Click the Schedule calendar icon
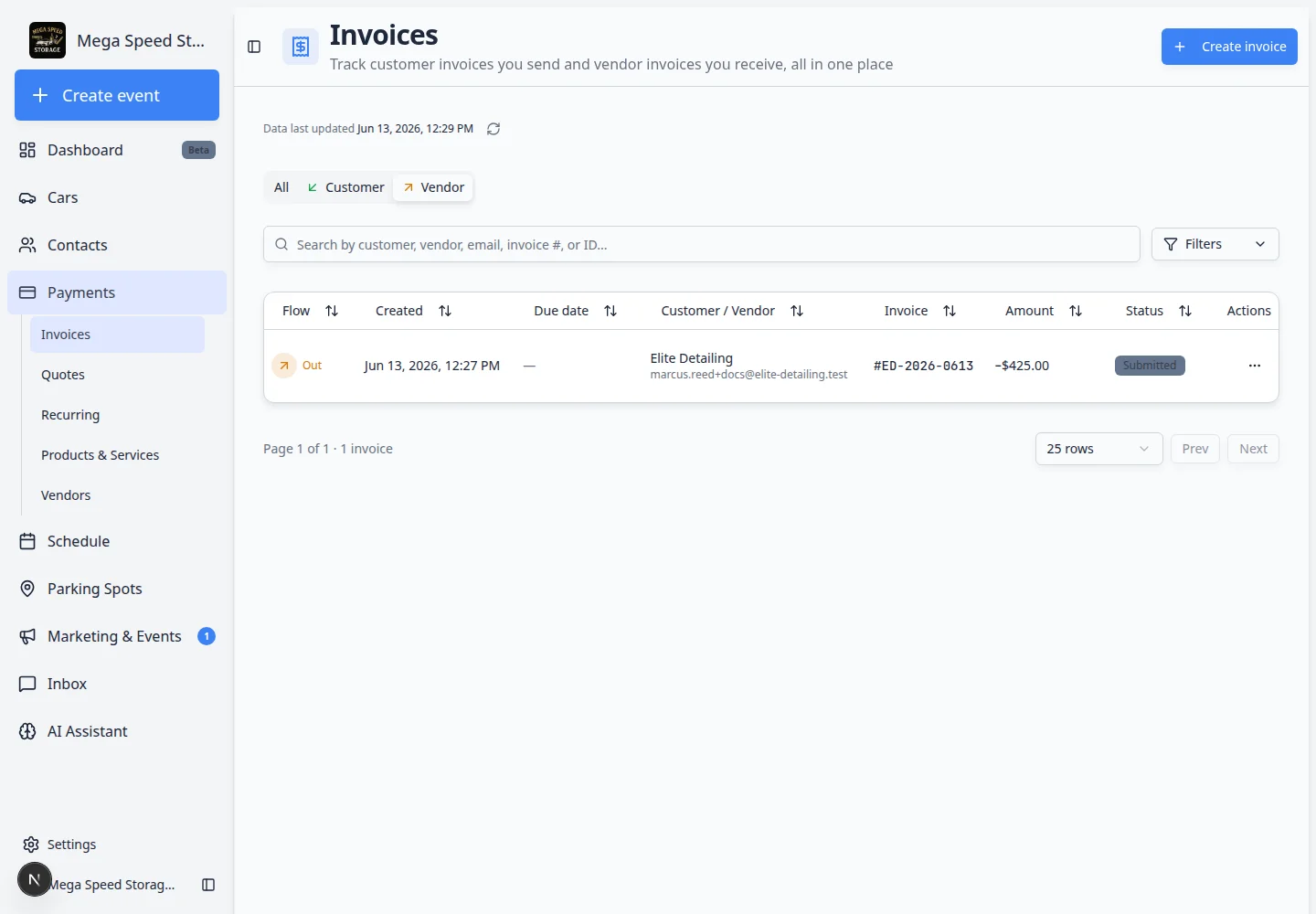 point(27,541)
